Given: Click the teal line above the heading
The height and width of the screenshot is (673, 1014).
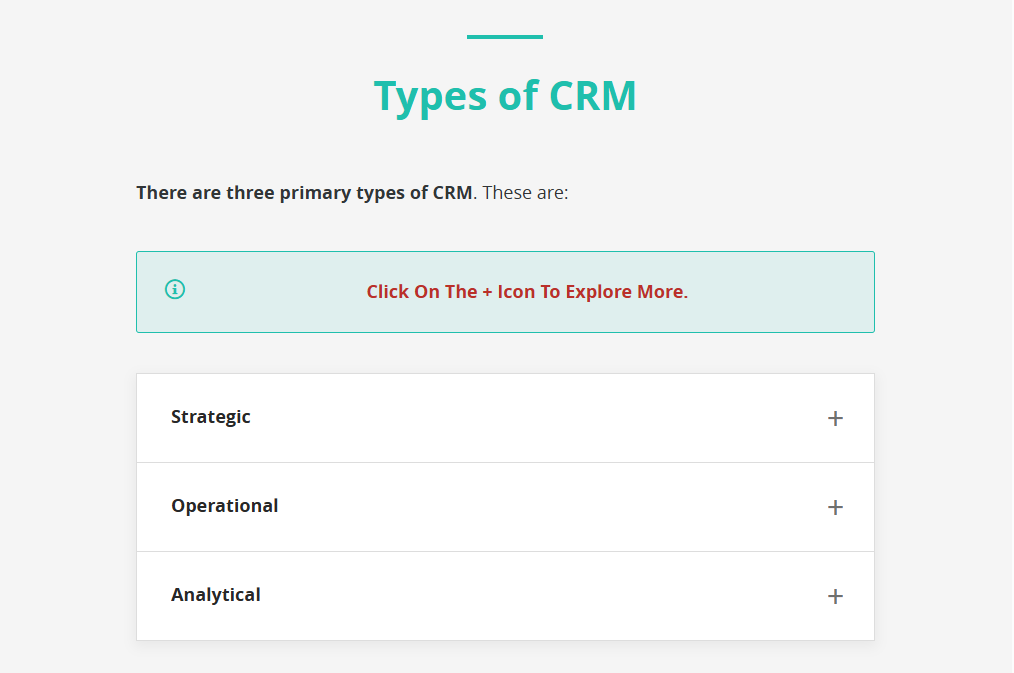Looking at the screenshot, I should [505, 37].
